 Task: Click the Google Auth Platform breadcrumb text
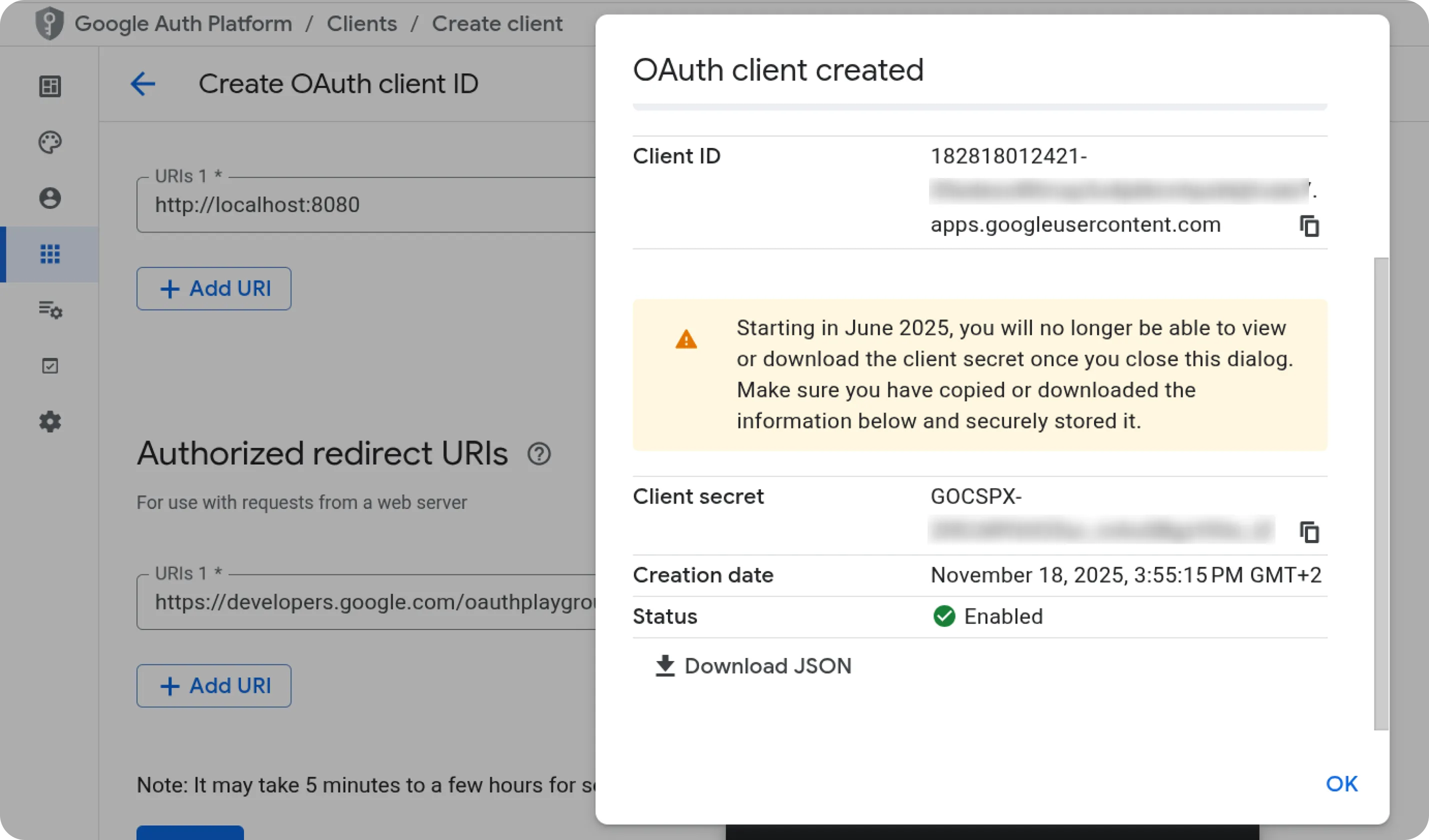183,23
